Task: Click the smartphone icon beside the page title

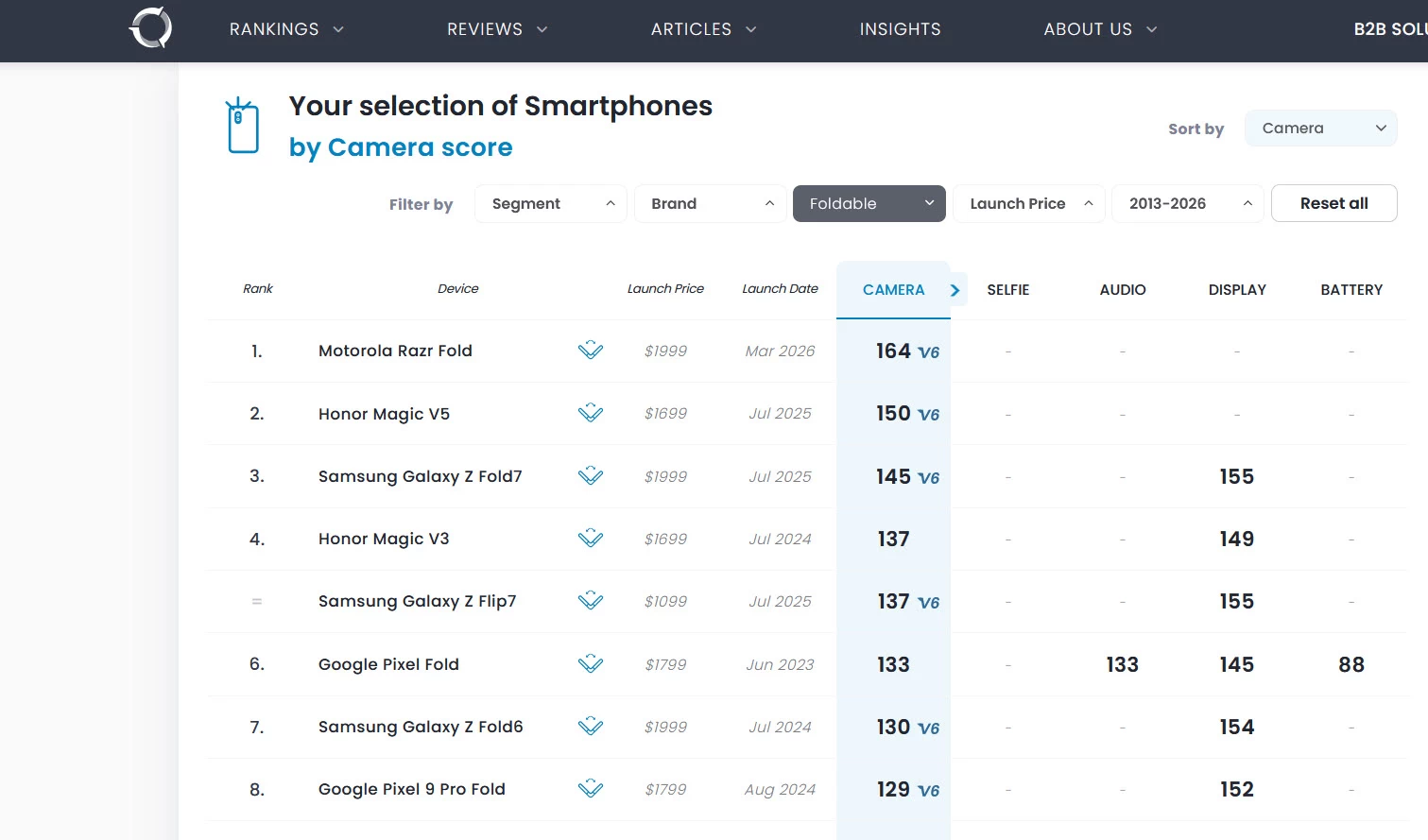Action: 243,126
